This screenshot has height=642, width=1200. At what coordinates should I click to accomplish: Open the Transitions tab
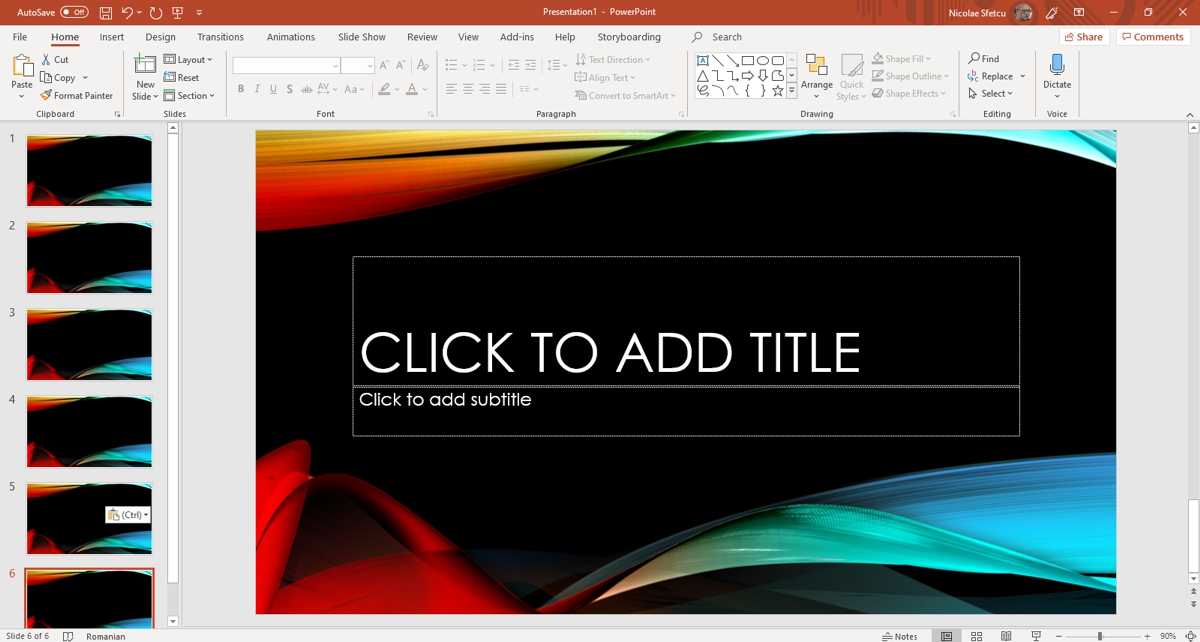coord(220,37)
